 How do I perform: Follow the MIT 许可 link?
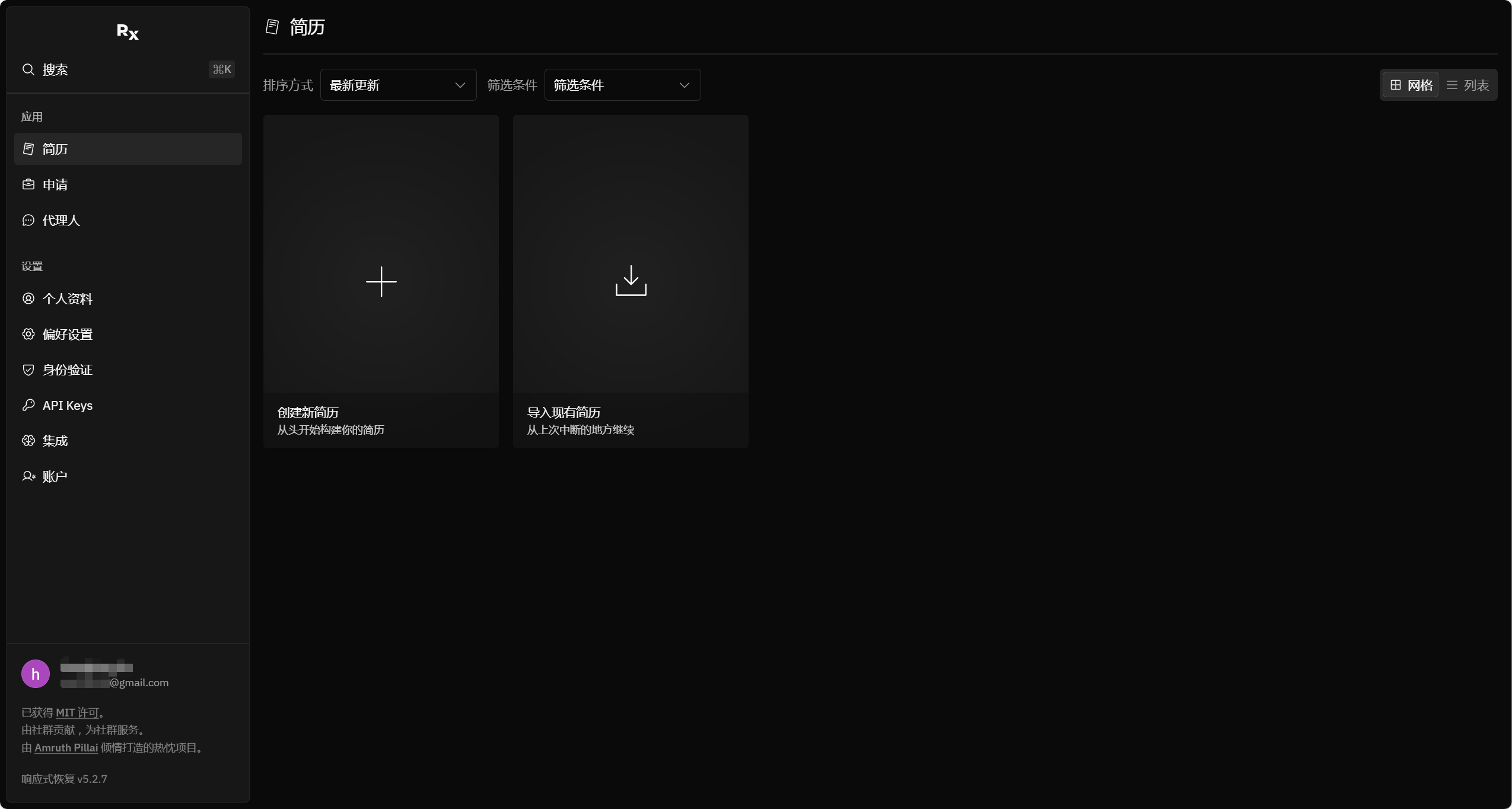[77, 713]
